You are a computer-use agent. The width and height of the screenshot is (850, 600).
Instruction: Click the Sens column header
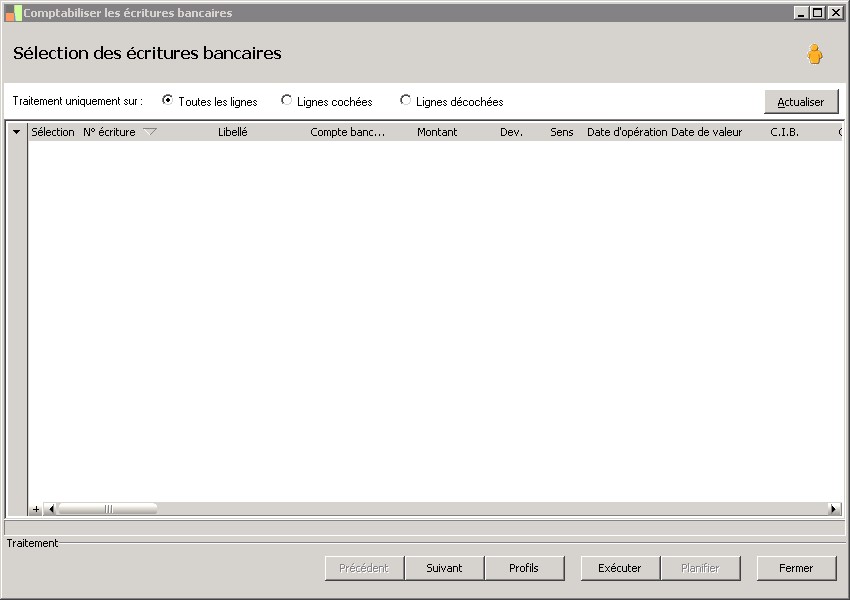click(x=562, y=132)
